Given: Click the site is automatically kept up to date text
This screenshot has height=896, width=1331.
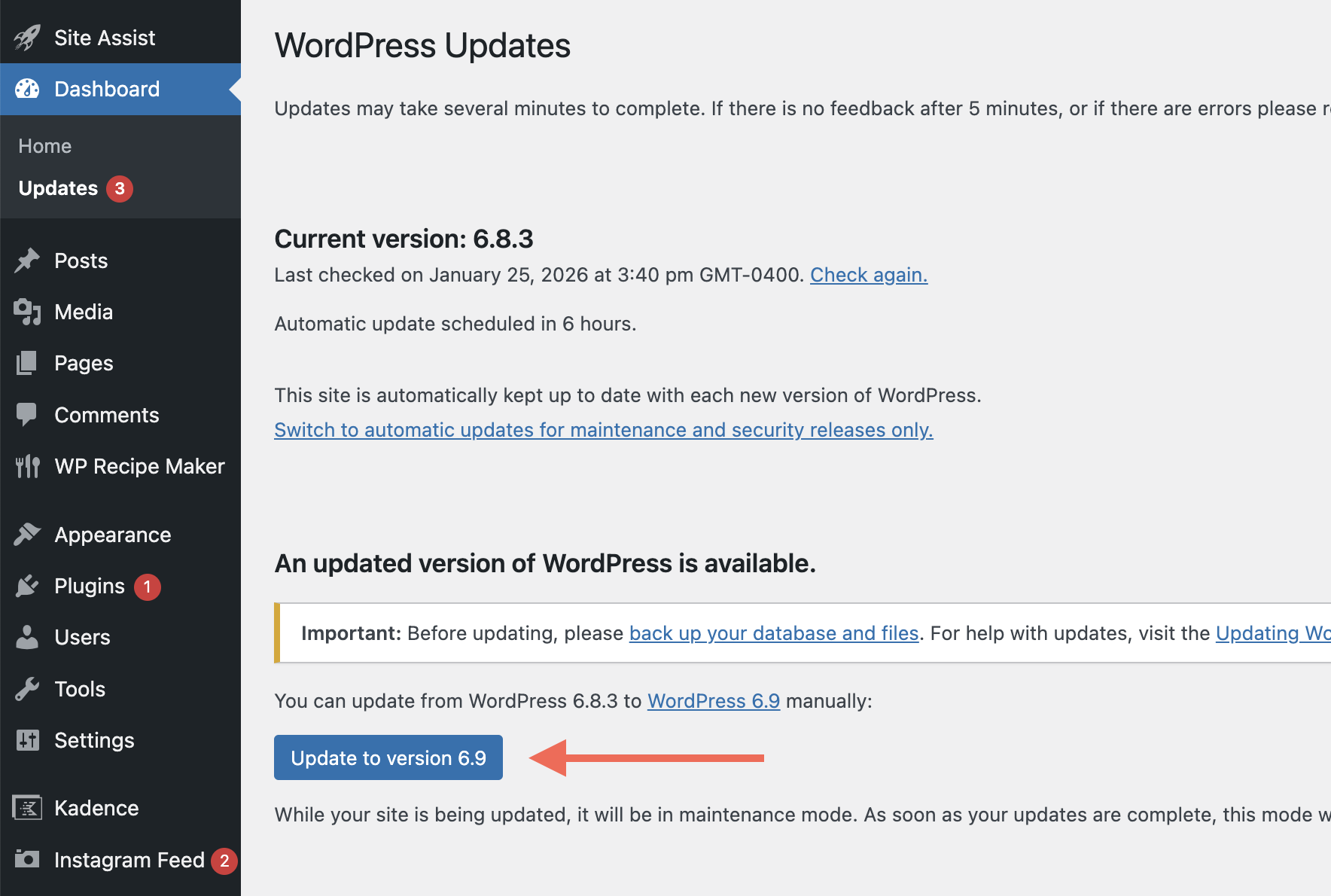Looking at the screenshot, I should [628, 395].
